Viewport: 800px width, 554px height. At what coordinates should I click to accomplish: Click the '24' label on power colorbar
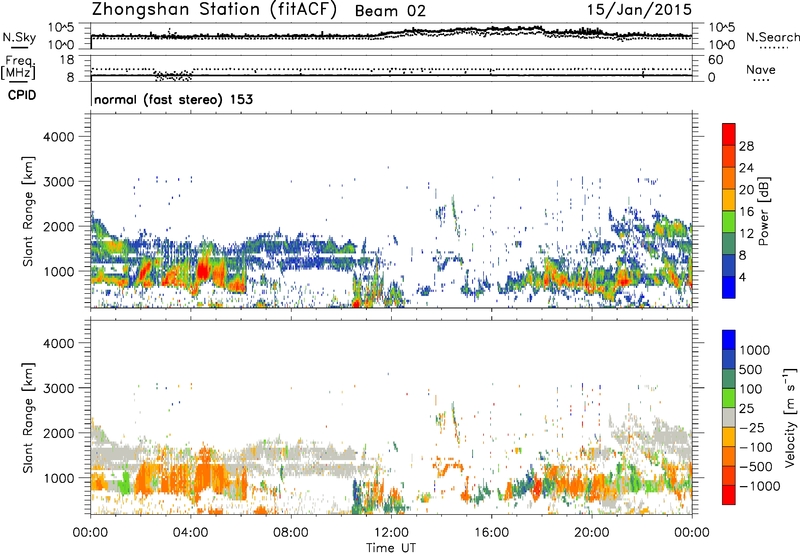click(746, 168)
